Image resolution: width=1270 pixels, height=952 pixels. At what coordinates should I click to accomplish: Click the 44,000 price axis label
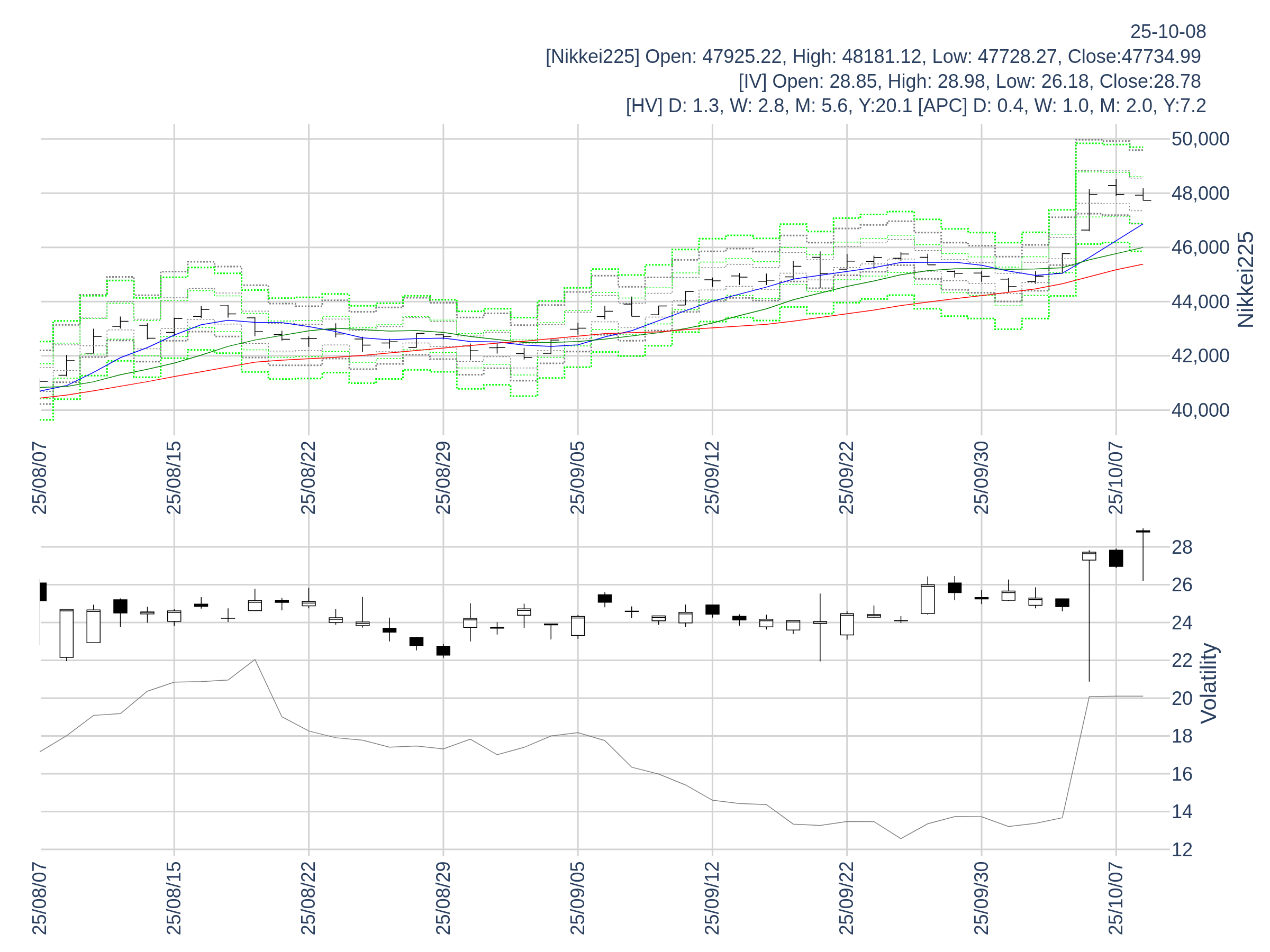[x=1200, y=302]
